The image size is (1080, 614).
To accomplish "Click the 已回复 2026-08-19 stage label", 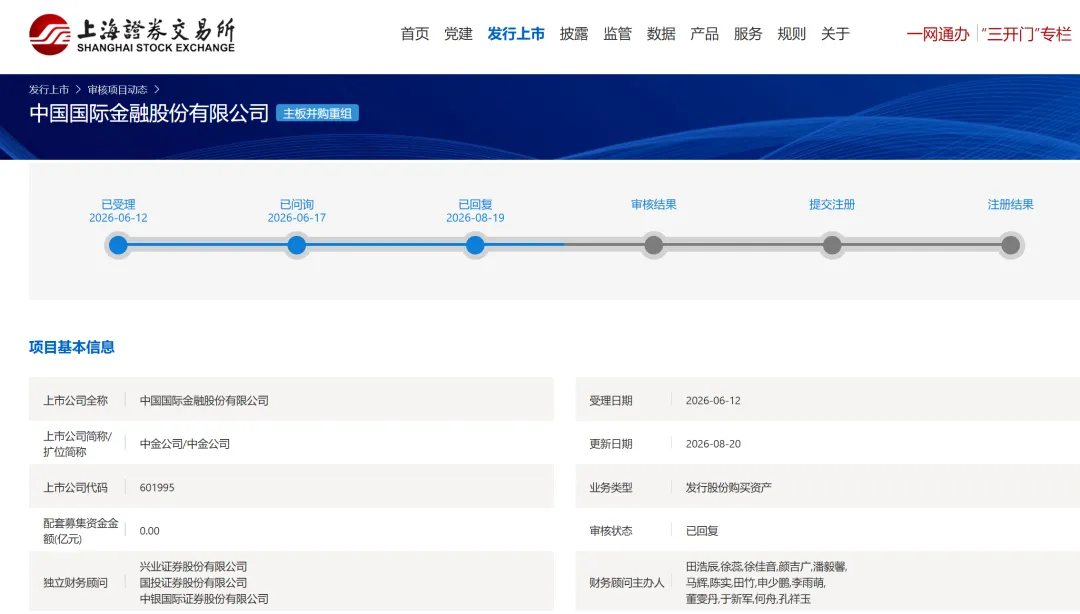I will (475, 211).
